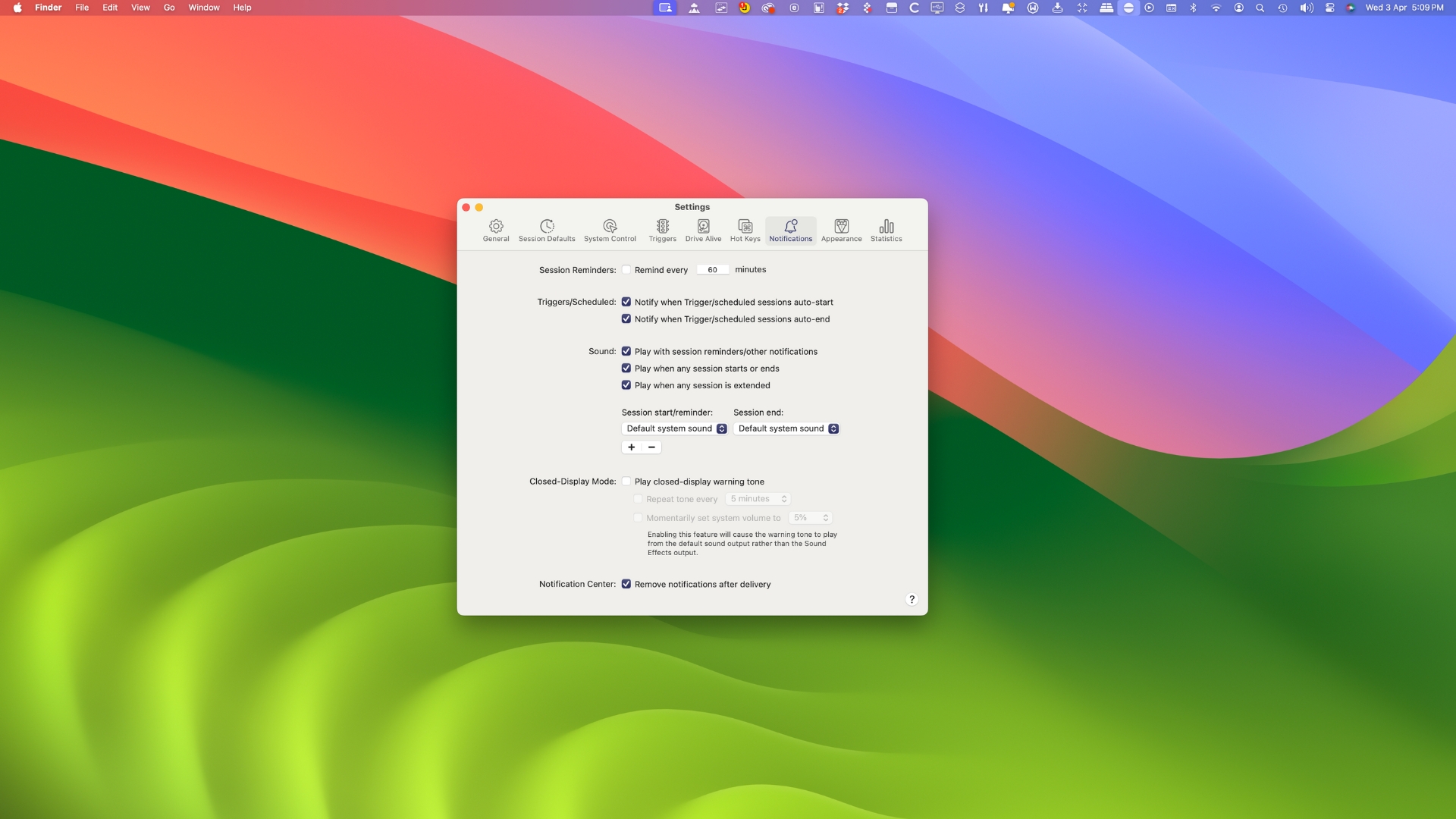Toggle notify when sessions auto-end
Screen dimensions: 1456x819
[626, 319]
